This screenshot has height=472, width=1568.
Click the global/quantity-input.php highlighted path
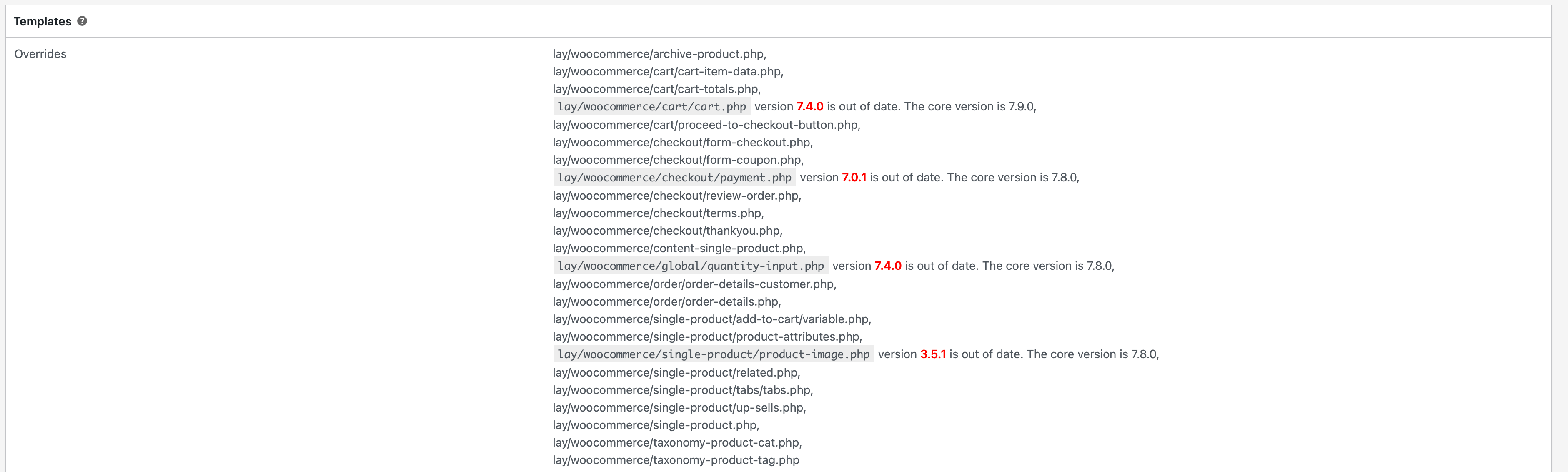[690, 266]
